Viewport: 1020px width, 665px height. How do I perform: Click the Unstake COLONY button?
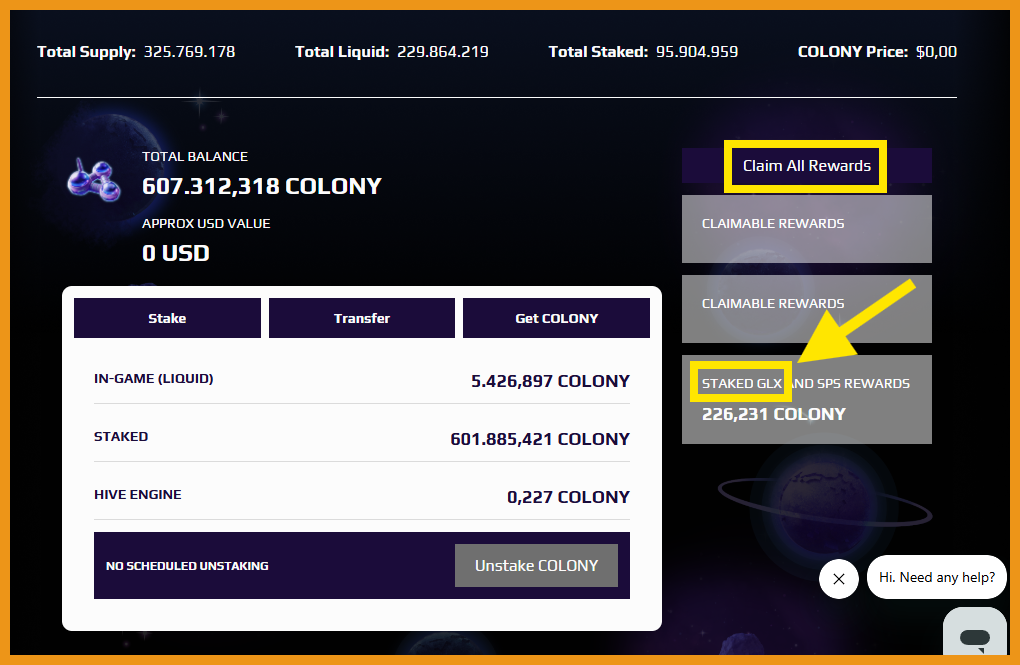(536, 565)
